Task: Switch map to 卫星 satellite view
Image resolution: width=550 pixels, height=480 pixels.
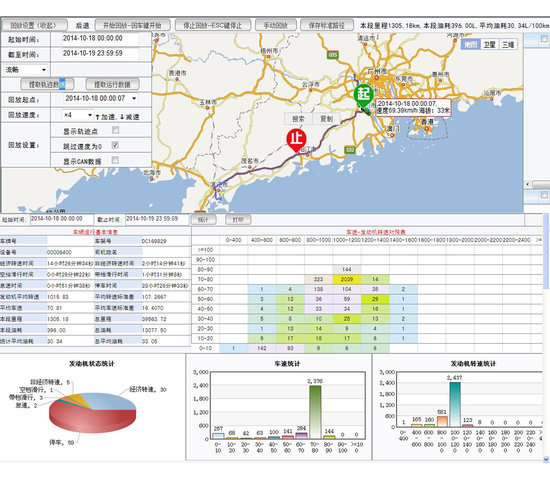Action: point(490,44)
